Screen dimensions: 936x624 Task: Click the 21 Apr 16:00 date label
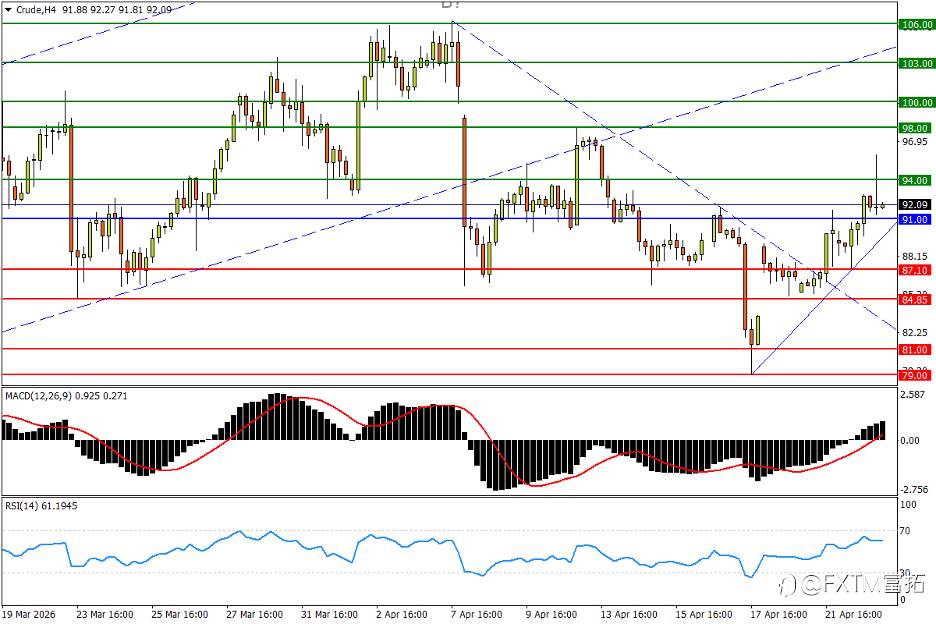[854, 614]
